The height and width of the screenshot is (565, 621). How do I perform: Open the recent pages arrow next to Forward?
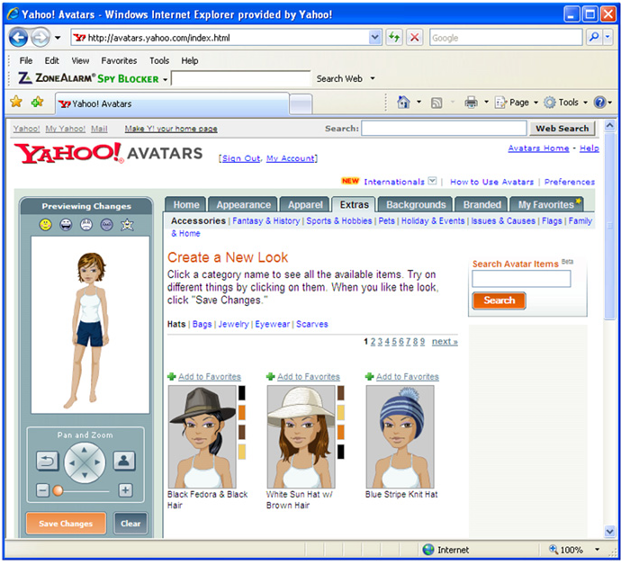point(58,38)
